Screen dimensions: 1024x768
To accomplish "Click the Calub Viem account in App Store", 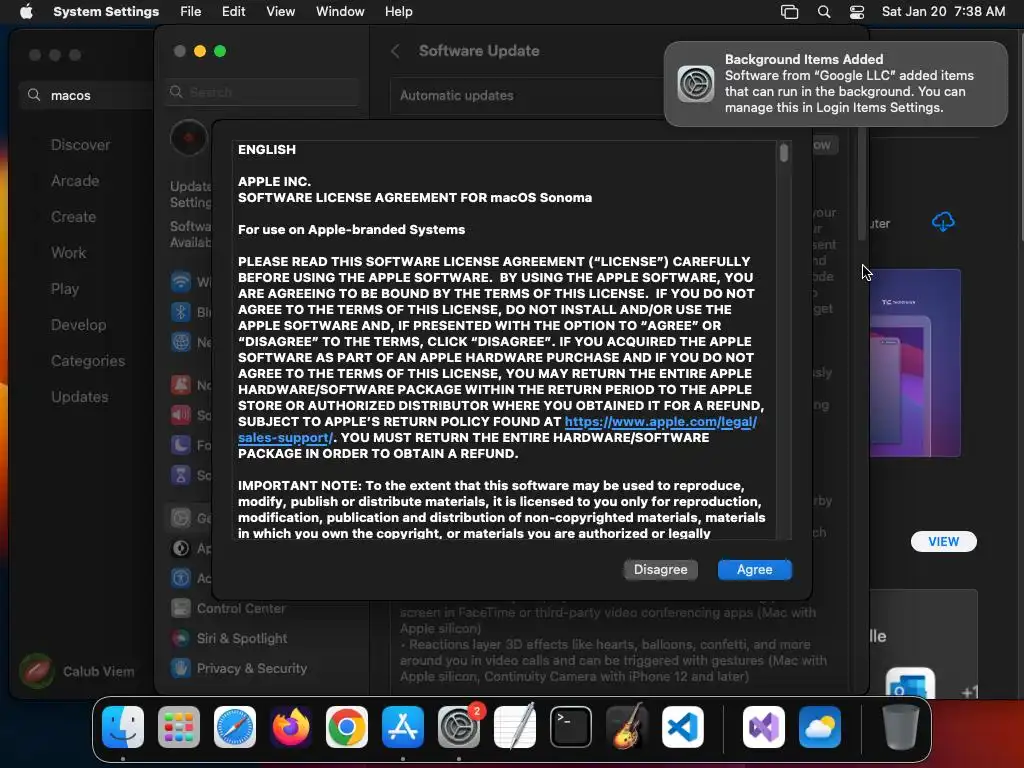I will tap(77, 671).
